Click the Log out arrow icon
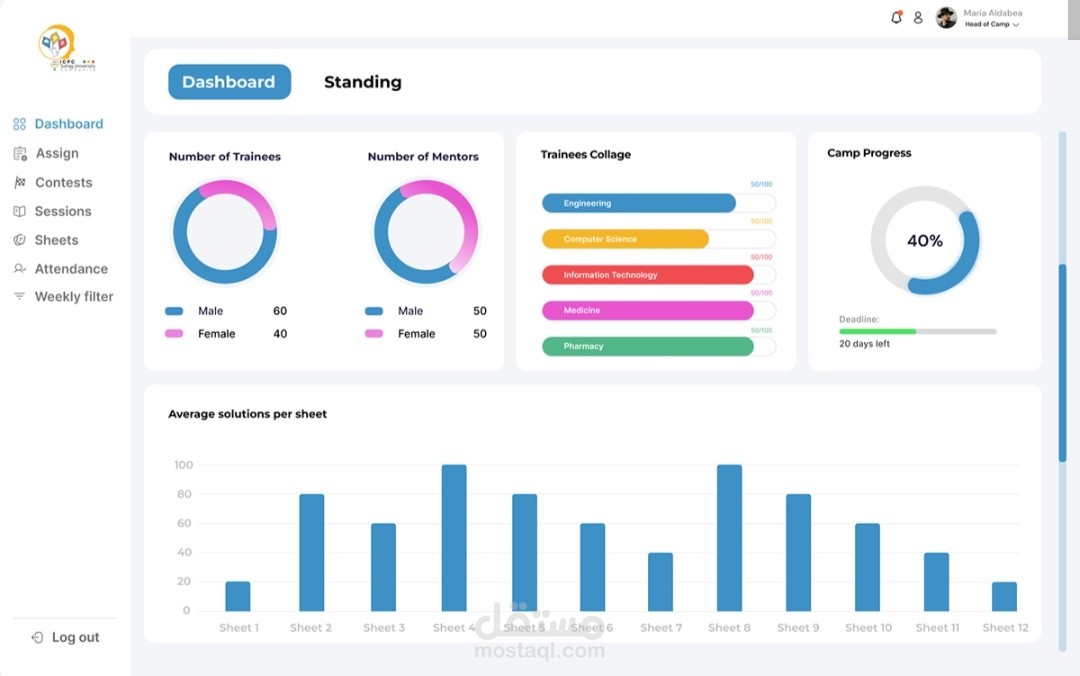 tap(37, 637)
